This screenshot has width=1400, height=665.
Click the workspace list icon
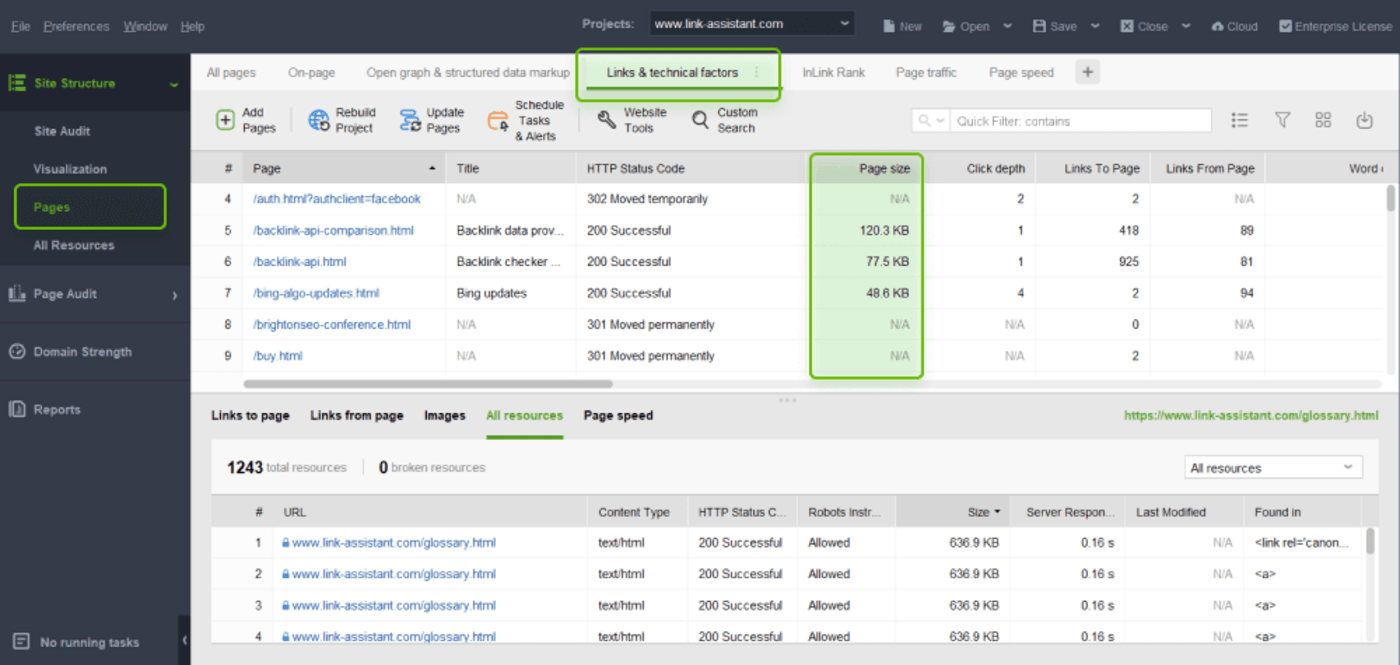click(x=1240, y=120)
